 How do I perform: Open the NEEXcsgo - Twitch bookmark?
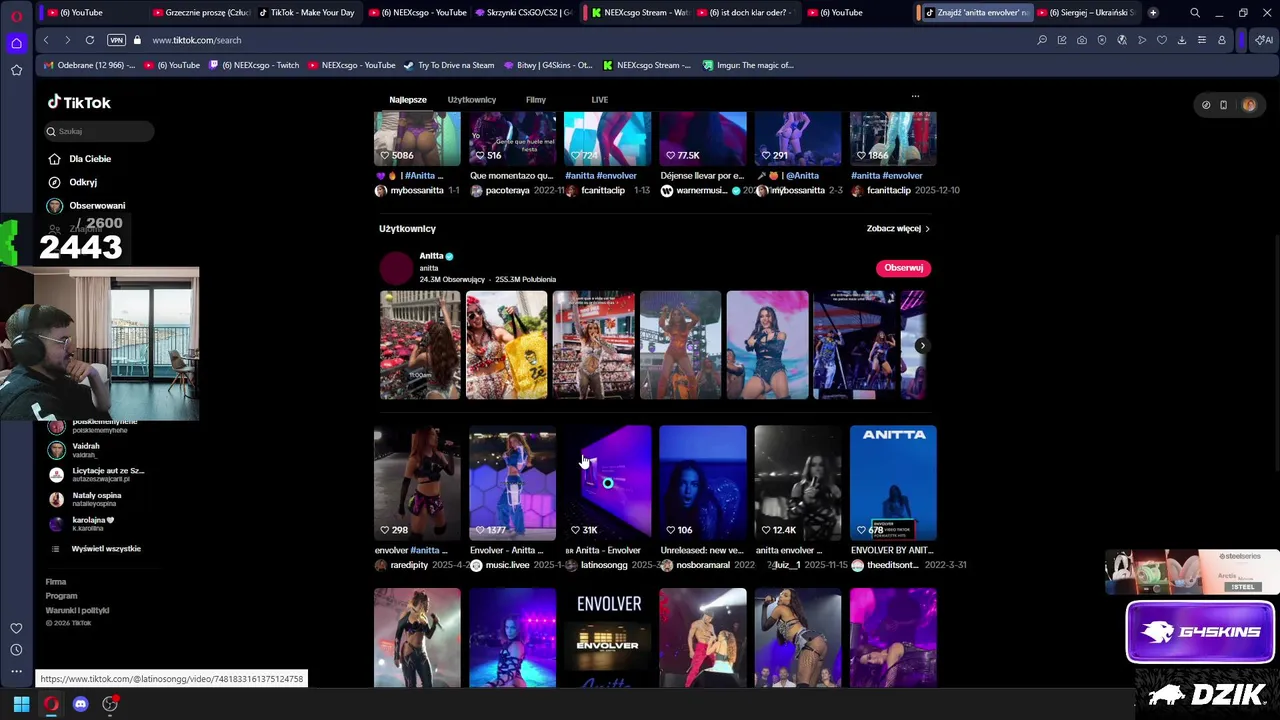coord(253,65)
